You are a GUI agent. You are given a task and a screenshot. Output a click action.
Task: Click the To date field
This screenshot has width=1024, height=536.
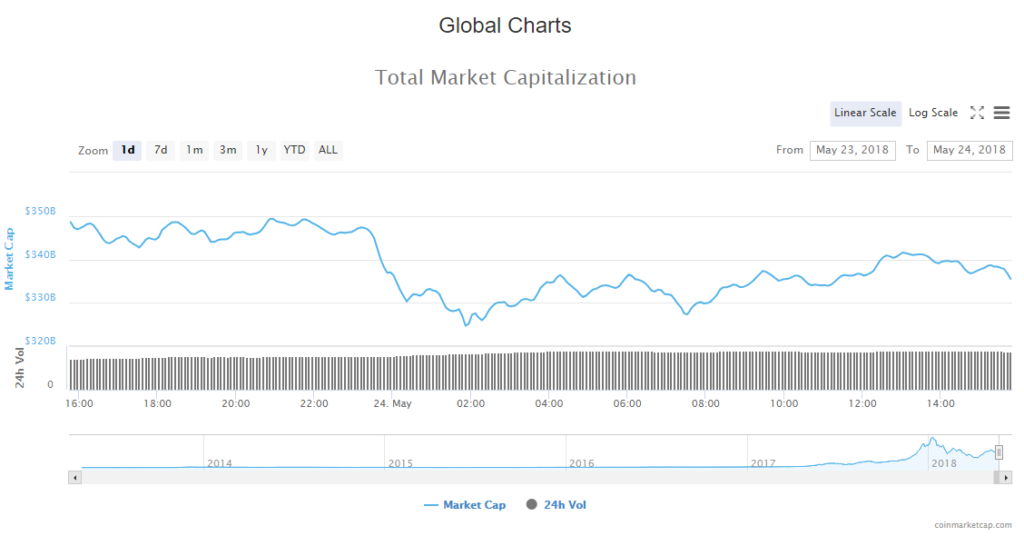pos(969,150)
